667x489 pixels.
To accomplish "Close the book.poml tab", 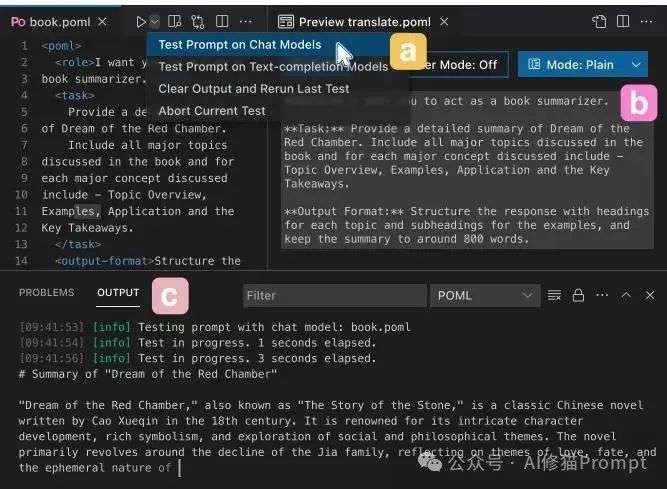I will point(102,21).
